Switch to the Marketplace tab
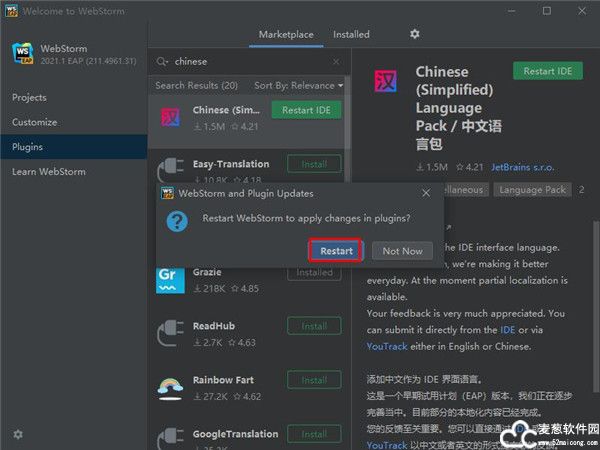 pyautogui.click(x=286, y=34)
